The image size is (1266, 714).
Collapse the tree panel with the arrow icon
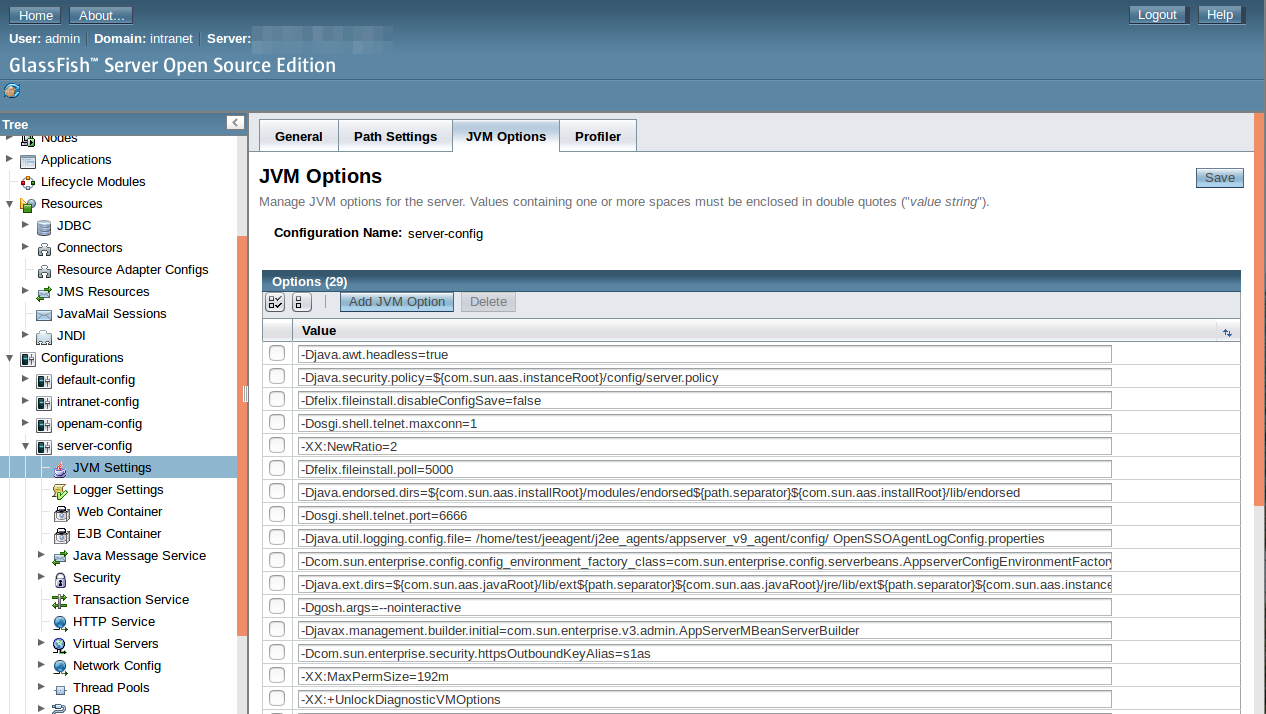235,123
